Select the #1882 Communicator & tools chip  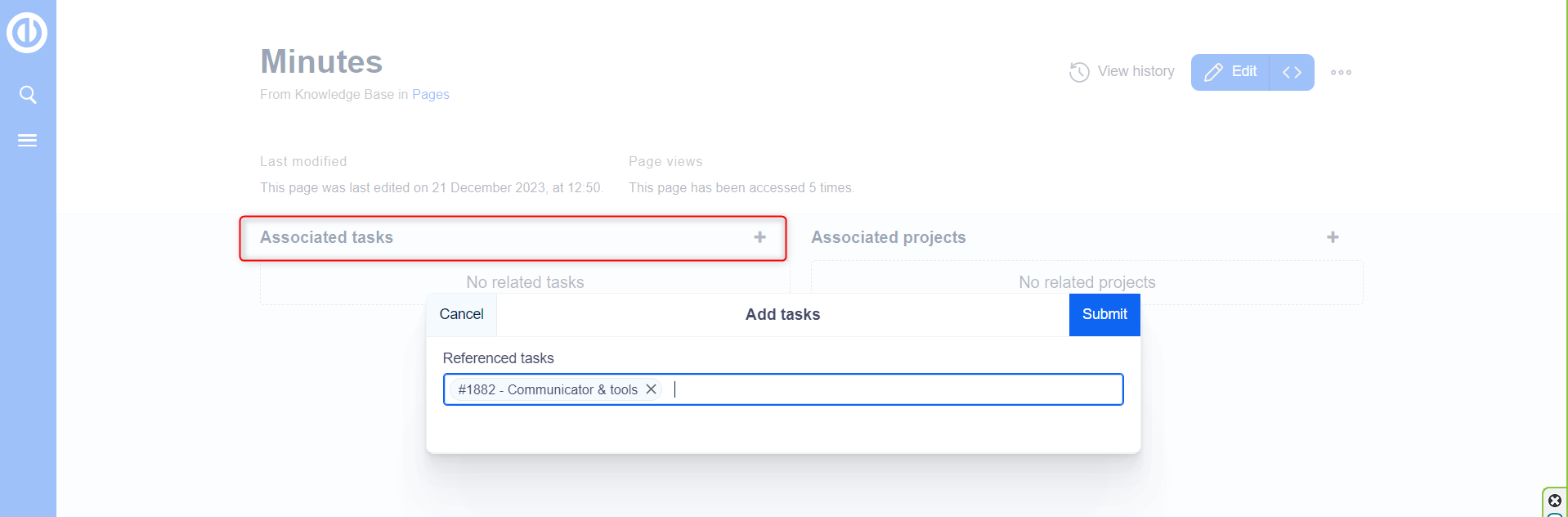547,389
